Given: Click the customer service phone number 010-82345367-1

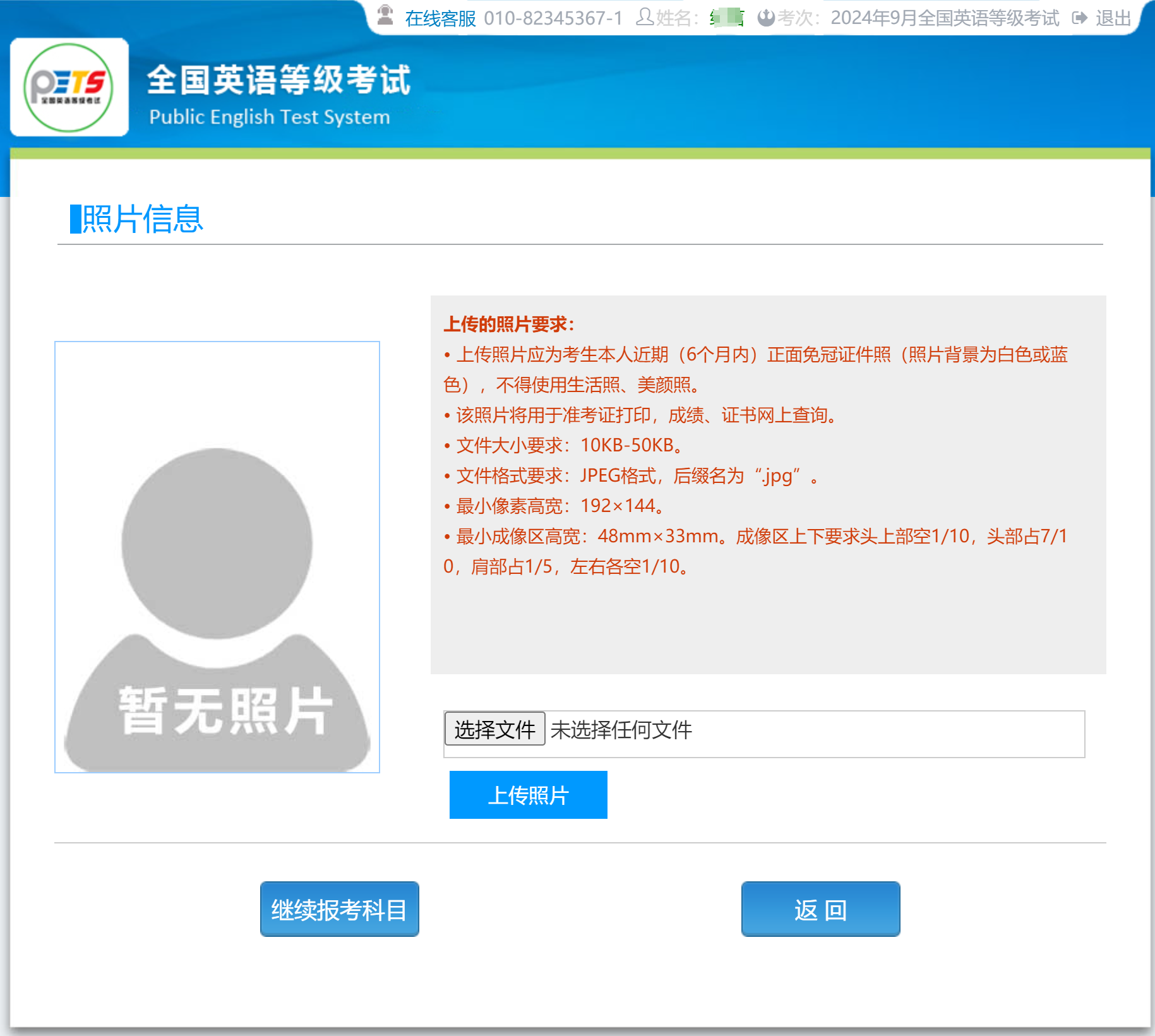Looking at the screenshot, I should click(553, 18).
